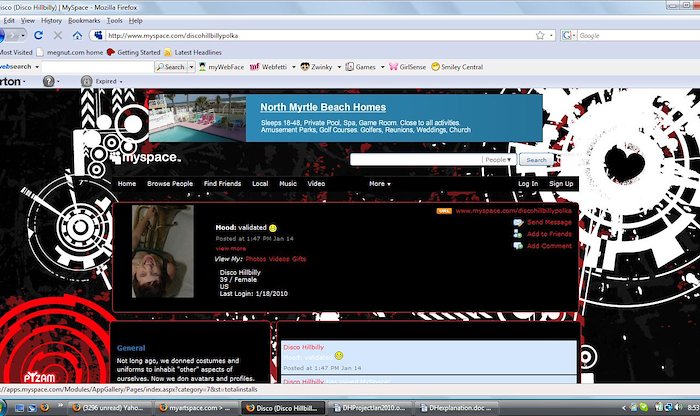Click the view more mood link
The width and height of the screenshot is (700, 416).
(x=231, y=248)
